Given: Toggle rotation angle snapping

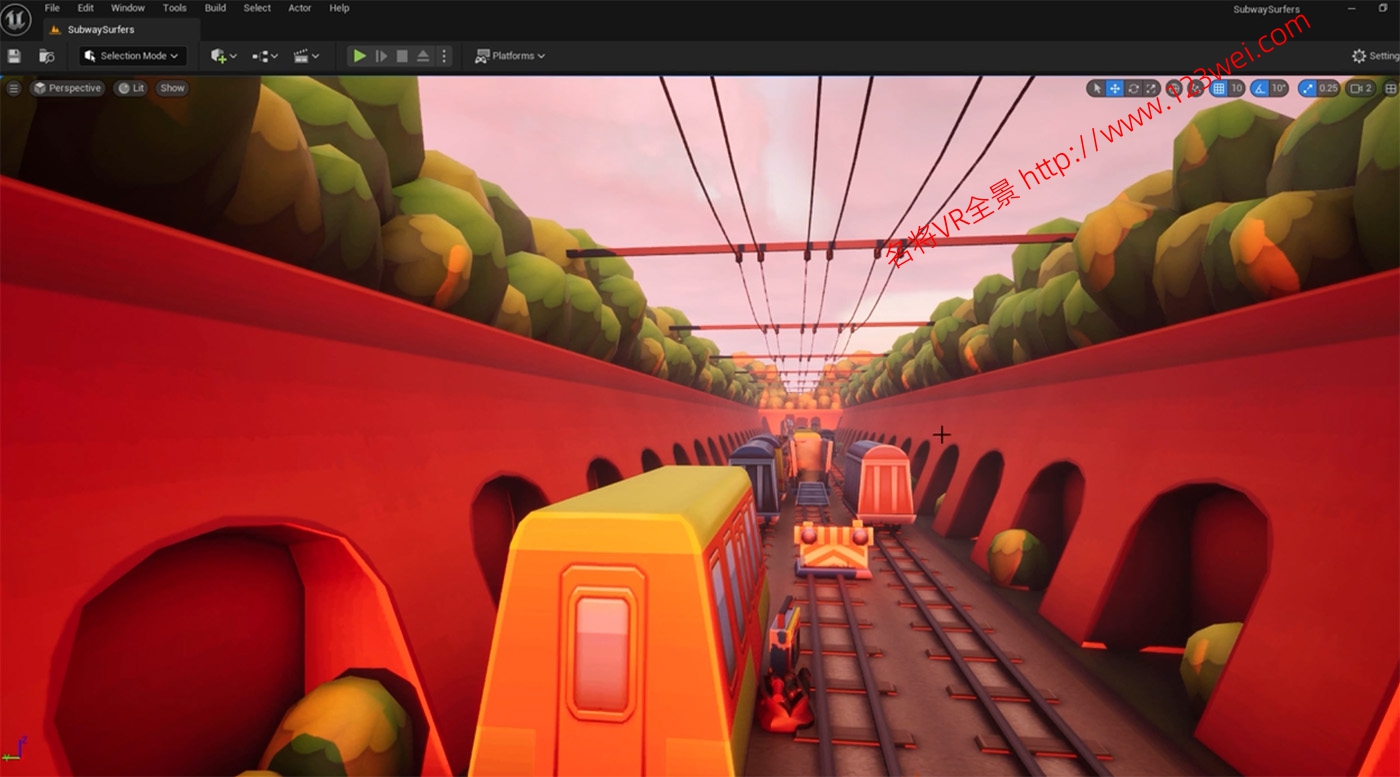Looking at the screenshot, I should click(1259, 88).
